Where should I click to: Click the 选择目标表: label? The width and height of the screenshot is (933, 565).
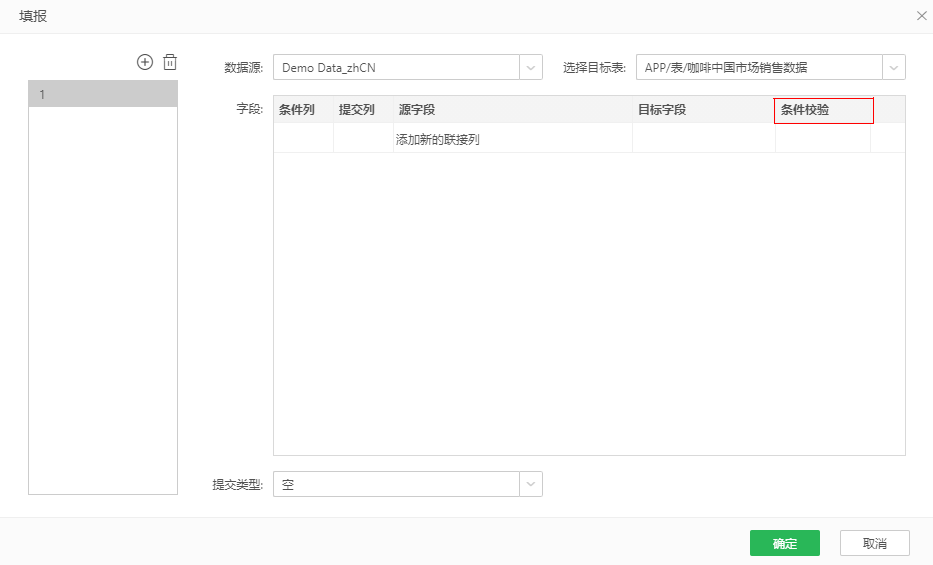pyautogui.click(x=594, y=67)
